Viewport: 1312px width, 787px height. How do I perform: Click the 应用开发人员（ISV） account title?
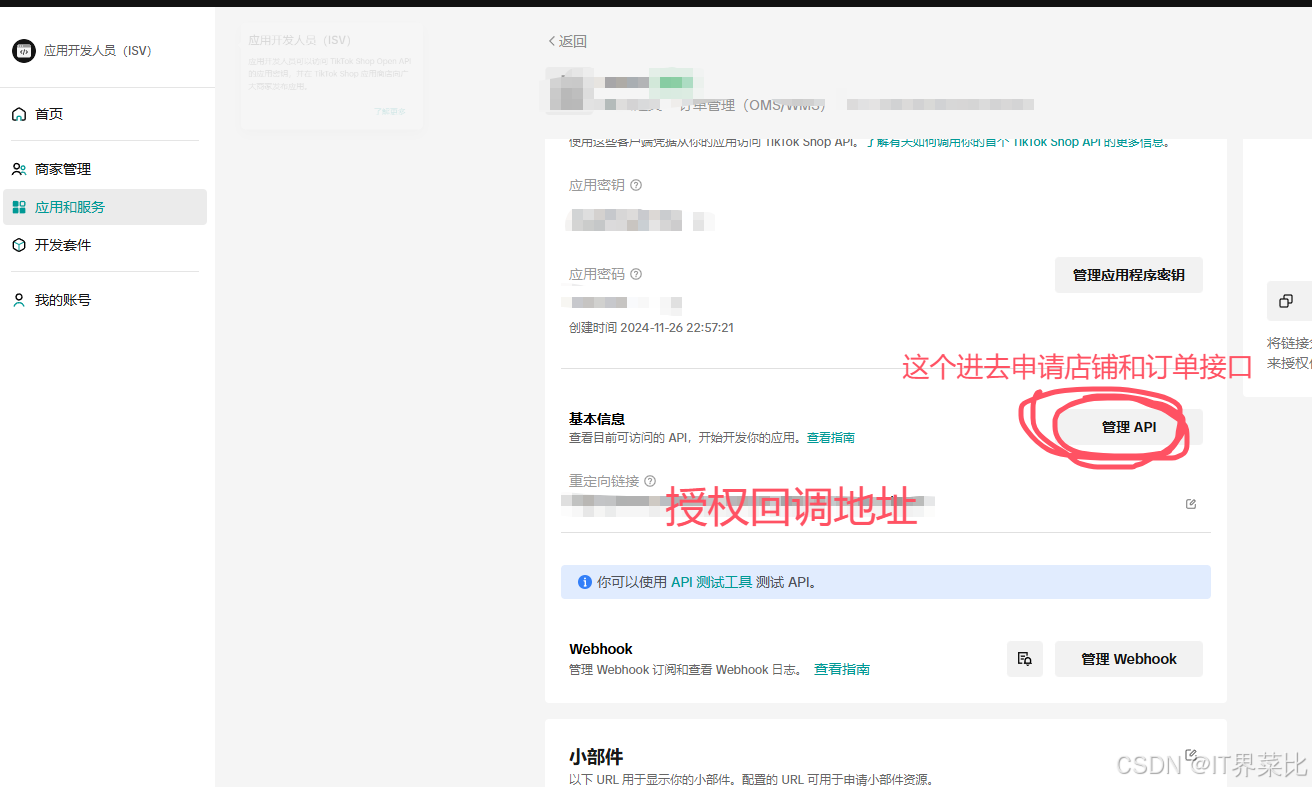98,51
